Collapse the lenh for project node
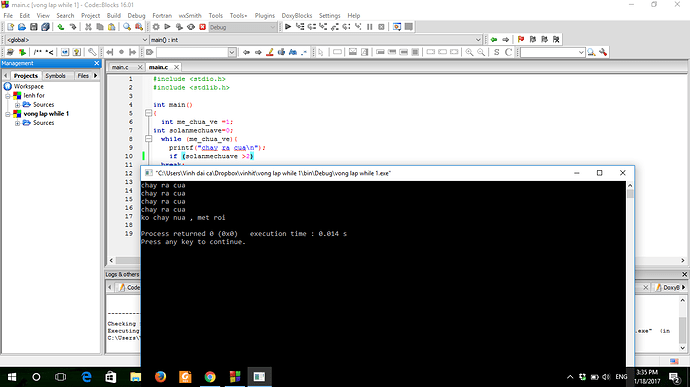Viewport: 690px width, 387px height. coord(7,96)
